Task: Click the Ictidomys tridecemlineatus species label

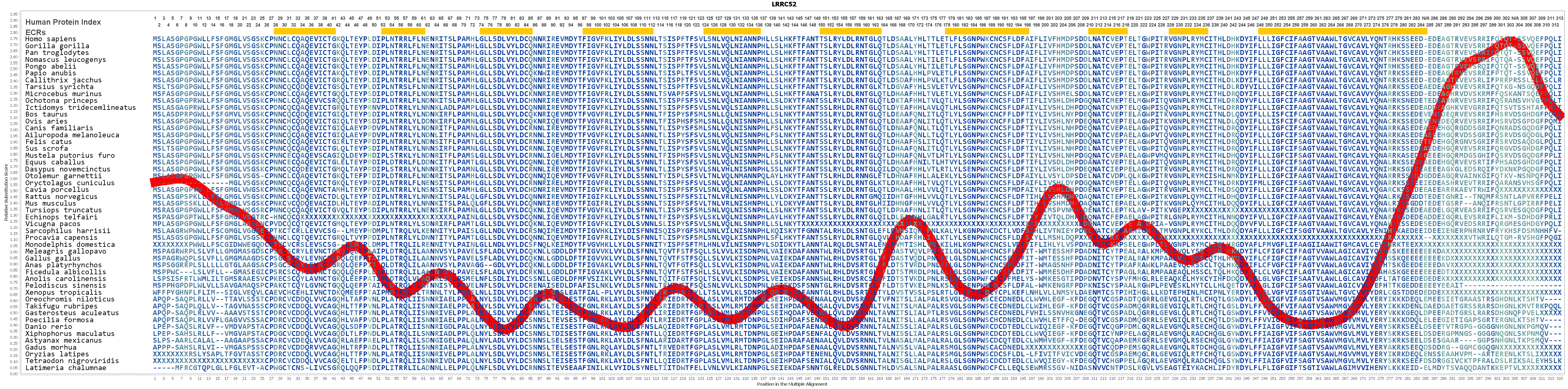Action: point(80,108)
